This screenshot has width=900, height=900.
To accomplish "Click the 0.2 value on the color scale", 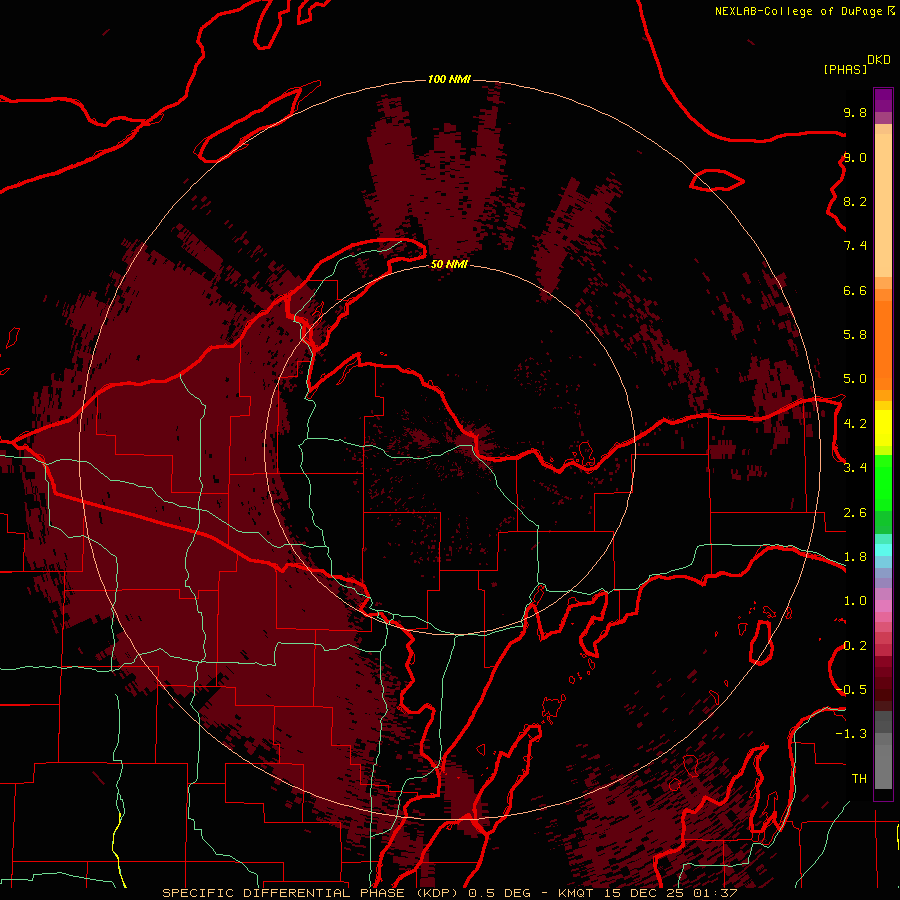I will pyautogui.click(x=855, y=646).
